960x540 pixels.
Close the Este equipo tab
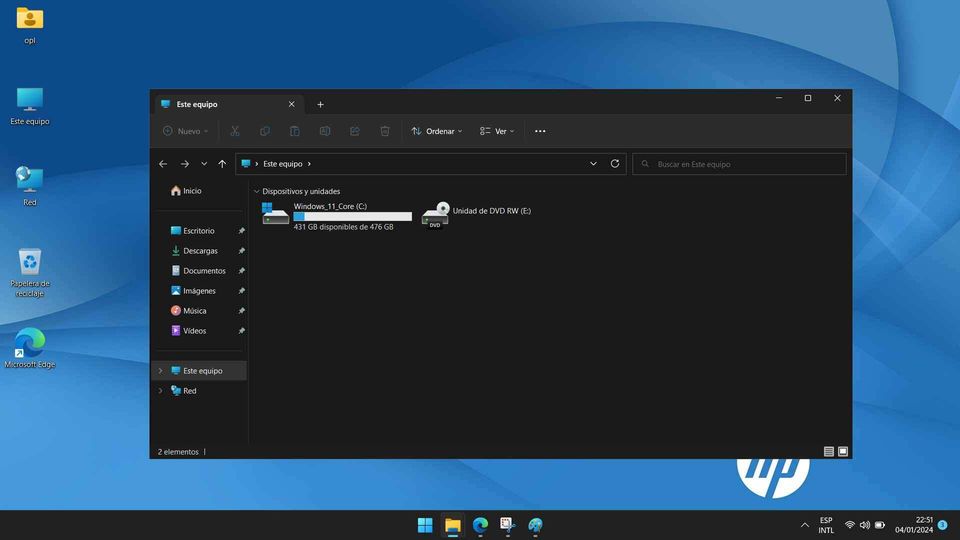pos(291,104)
